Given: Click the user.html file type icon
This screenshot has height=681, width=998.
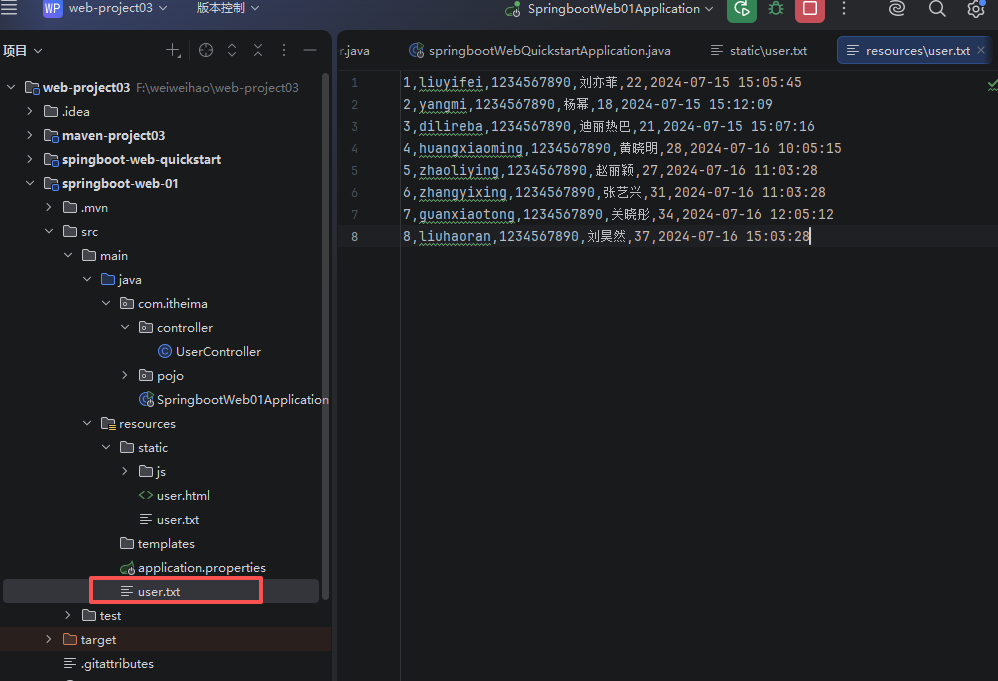Looking at the screenshot, I should point(146,495).
